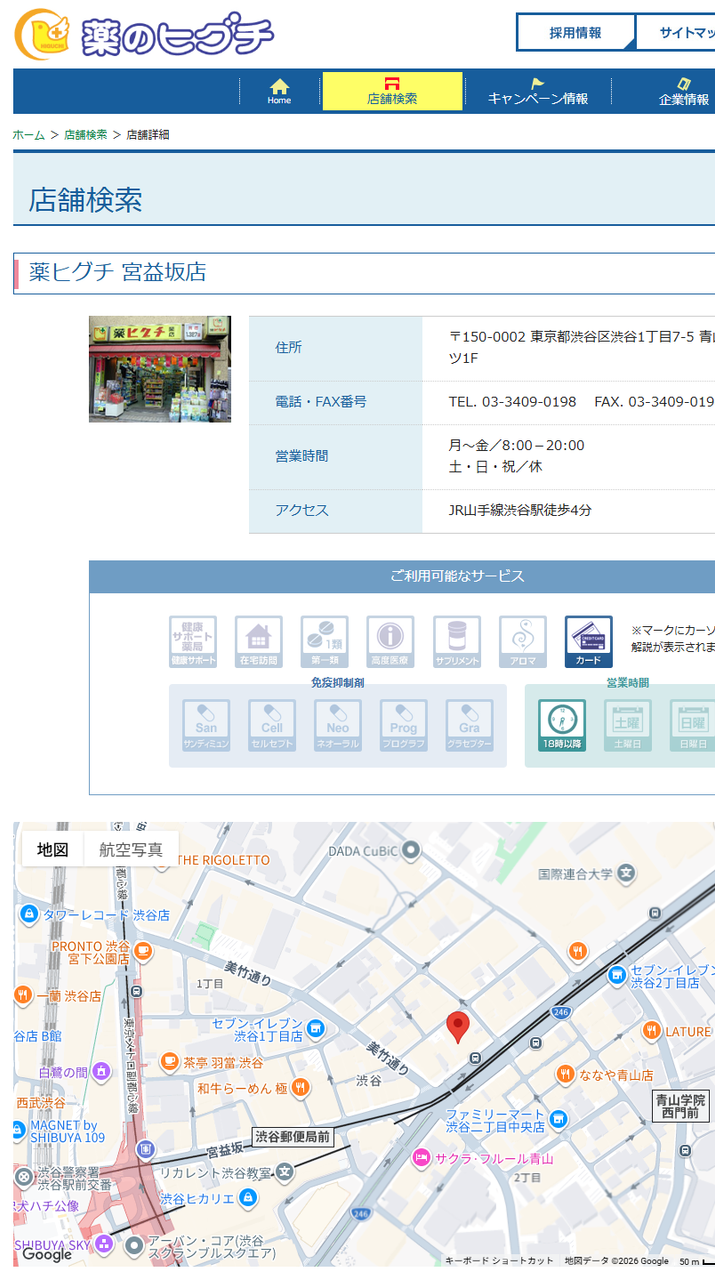The width and height of the screenshot is (715, 1280).
Task: Click DADA CuBiC map marker
Action: pos(411,850)
